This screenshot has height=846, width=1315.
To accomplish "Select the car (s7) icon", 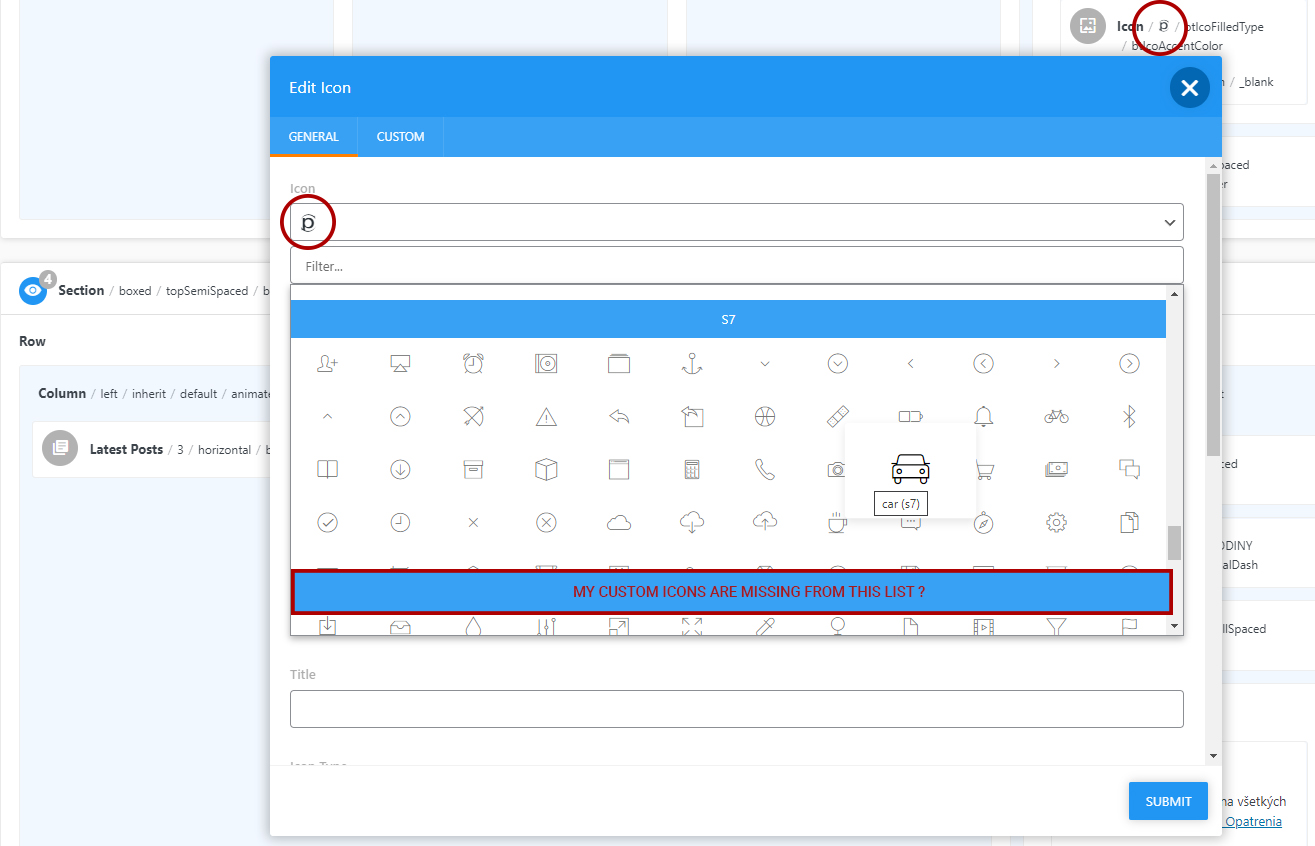I will click(910, 468).
